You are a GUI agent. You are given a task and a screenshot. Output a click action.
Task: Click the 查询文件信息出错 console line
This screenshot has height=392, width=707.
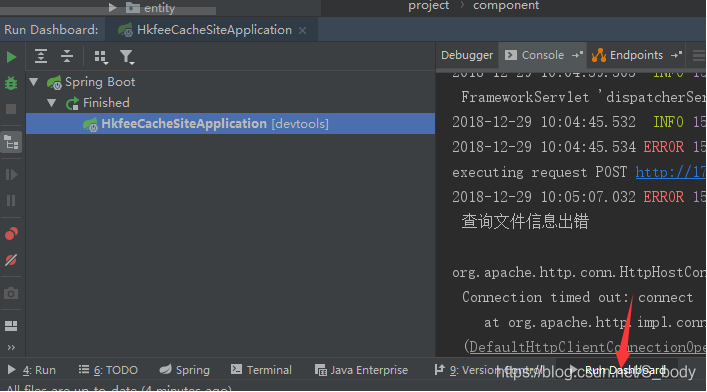click(525, 221)
